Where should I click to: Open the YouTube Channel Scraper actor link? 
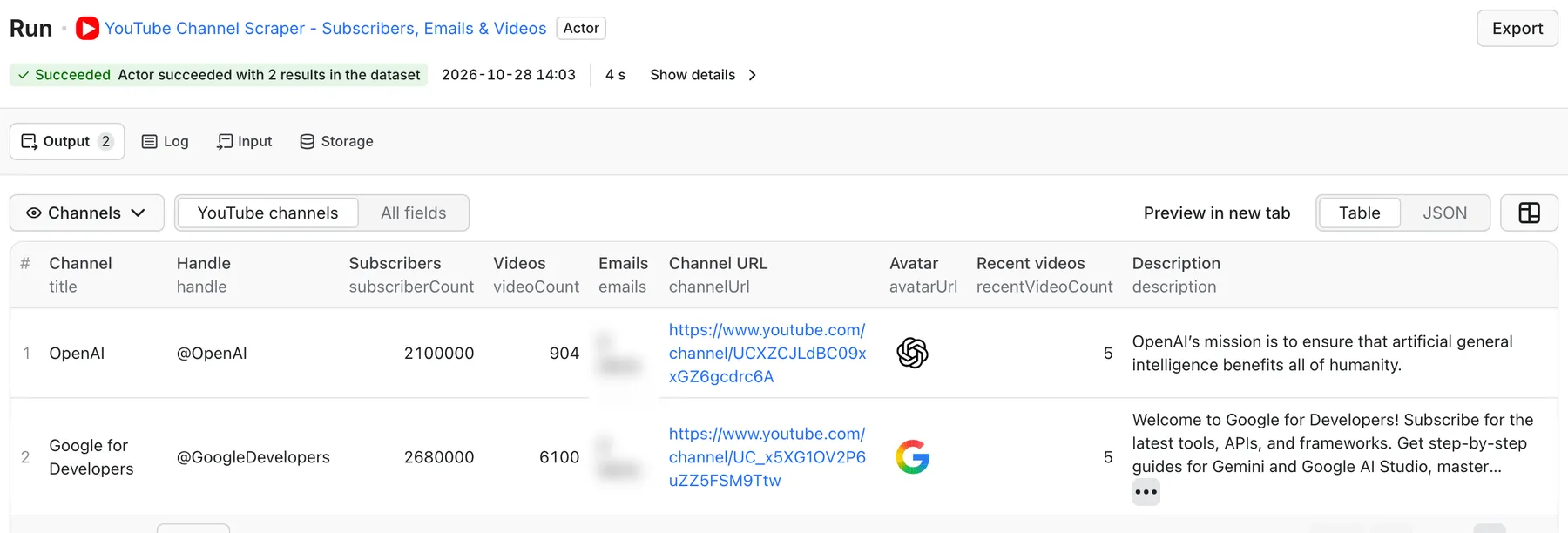(x=325, y=29)
